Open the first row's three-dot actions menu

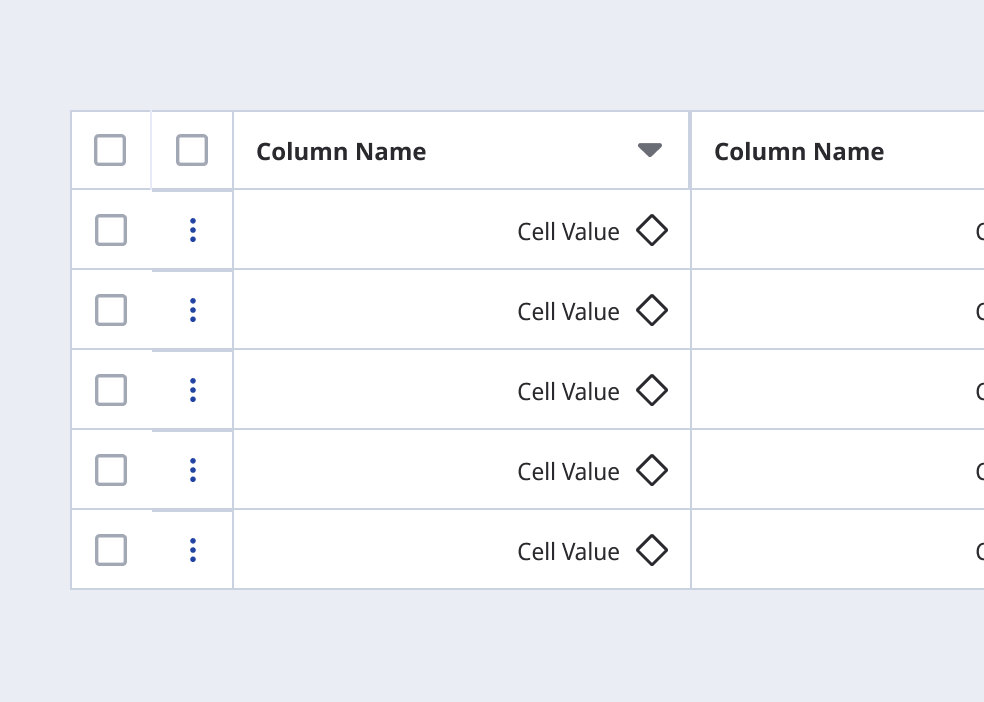(x=192, y=230)
